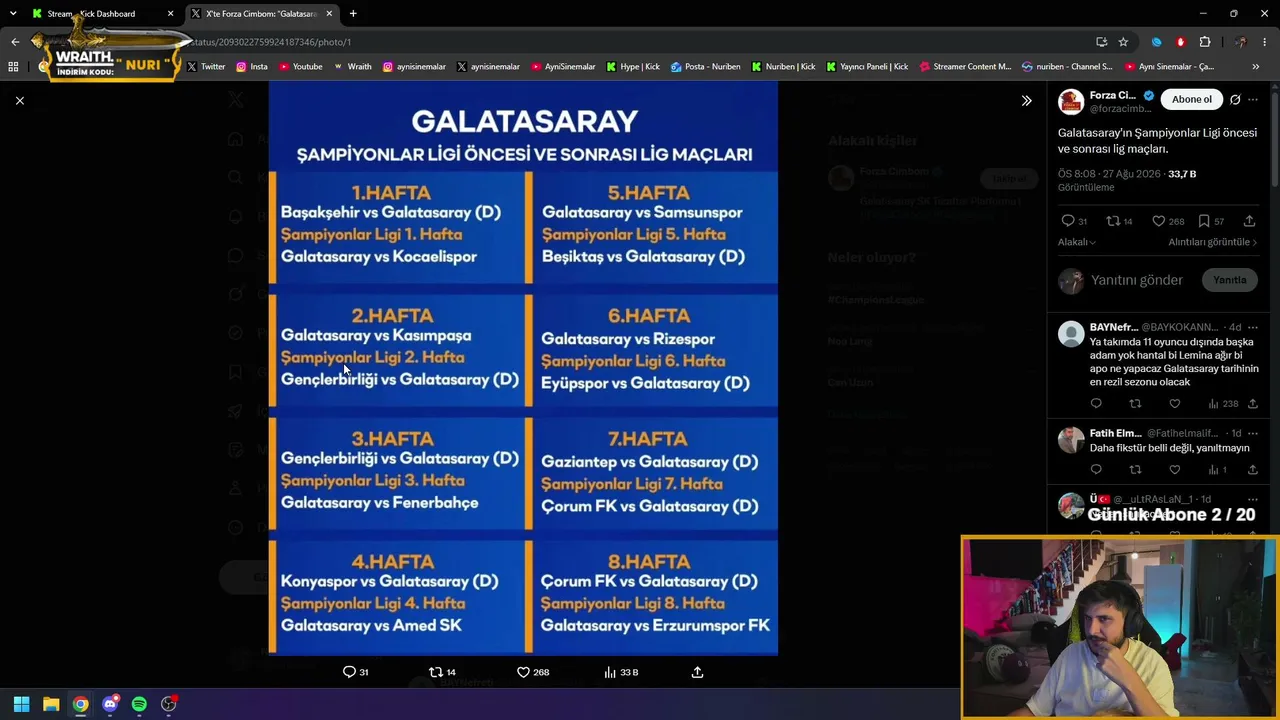Viewport: 1280px width, 720px height.
Task: Open a new browser tab
Action: tap(353, 14)
